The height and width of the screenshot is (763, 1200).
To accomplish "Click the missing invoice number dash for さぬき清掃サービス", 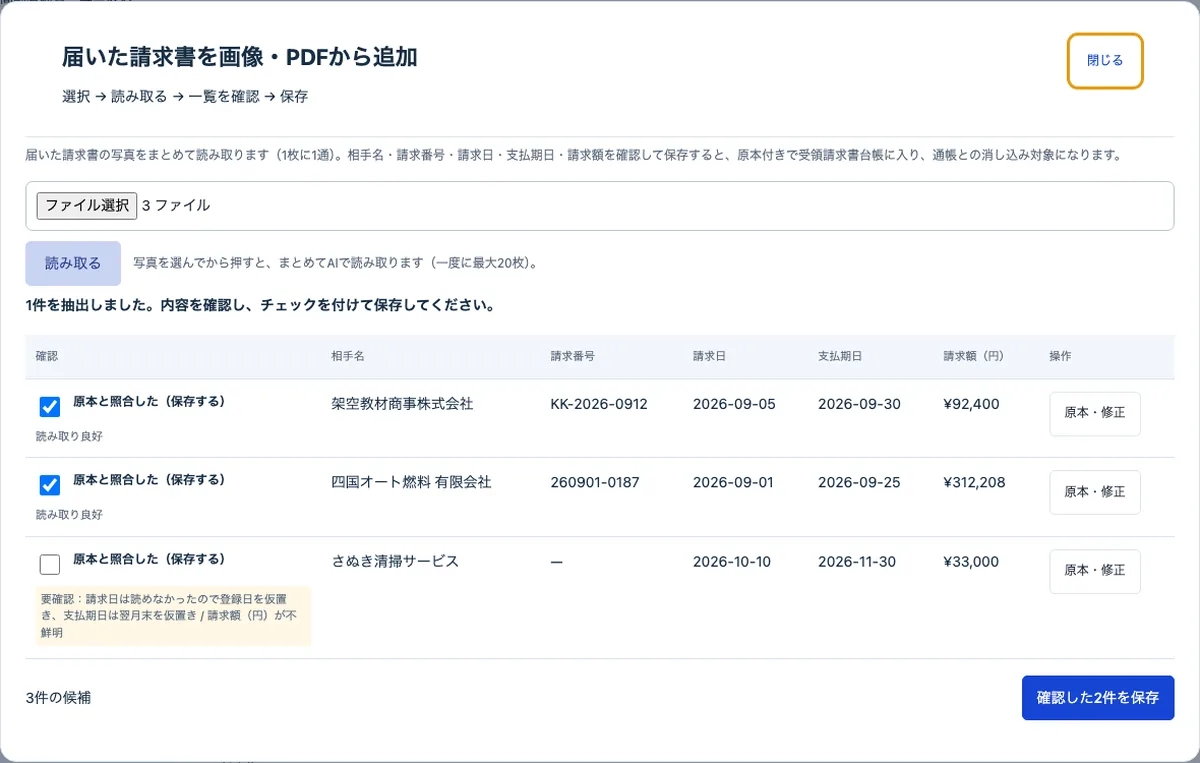I will pyautogui.click(x=557, y=562).
